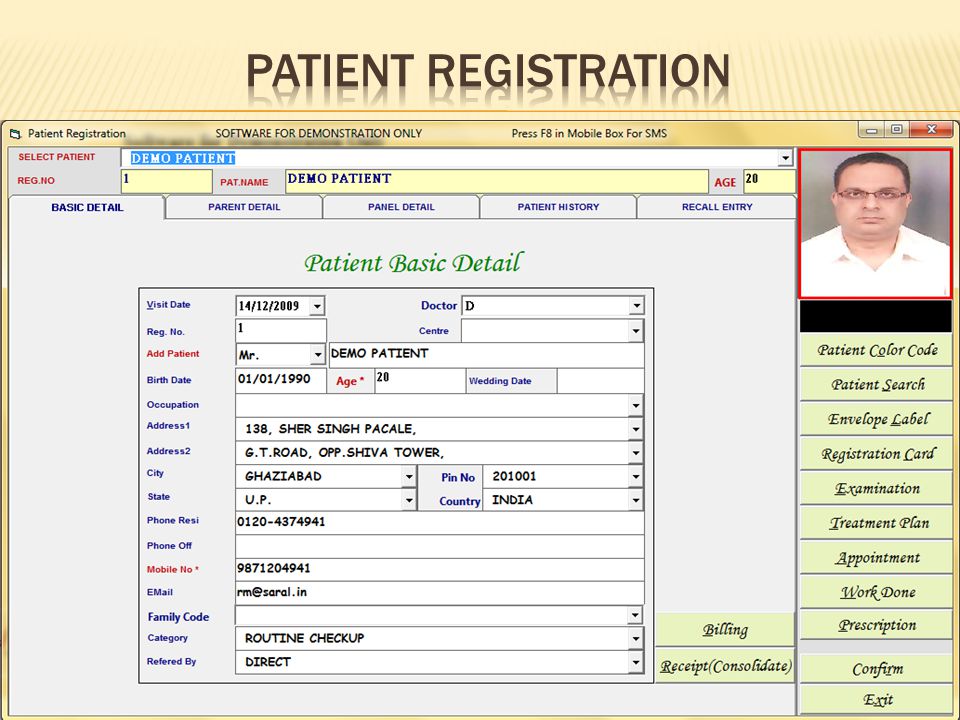Click the Add Patient label
Viewport: 960px width, 720px height.
pos(173,354)
